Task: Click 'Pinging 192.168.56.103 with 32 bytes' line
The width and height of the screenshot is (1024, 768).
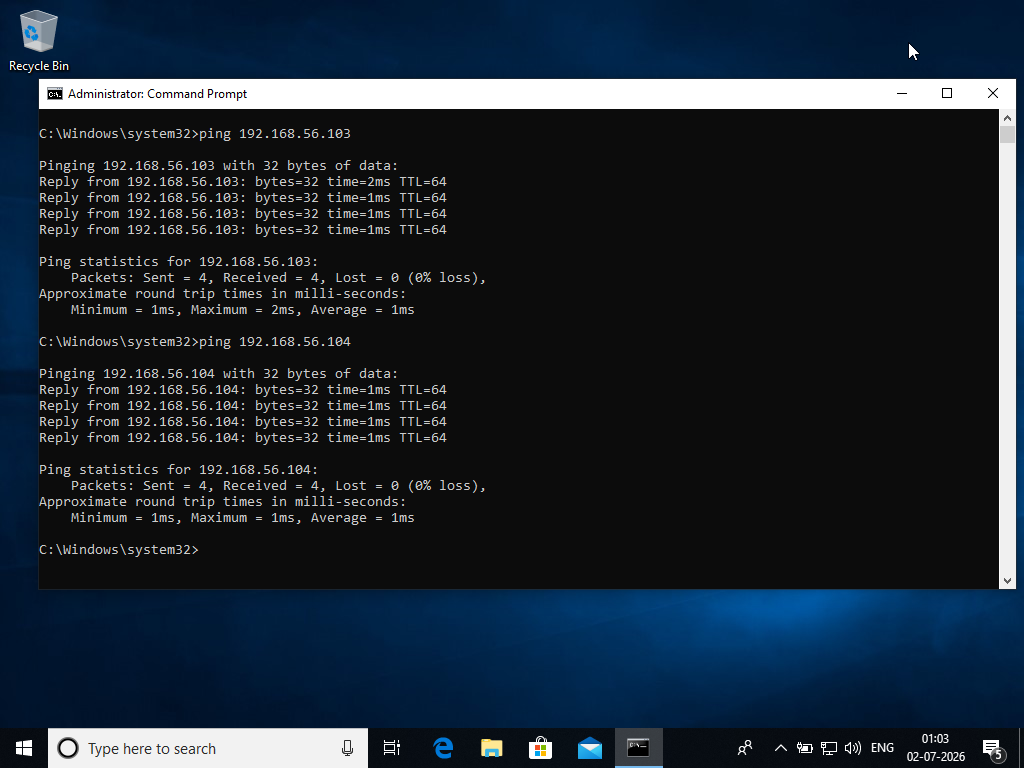Action: click(x=218, y=165)
